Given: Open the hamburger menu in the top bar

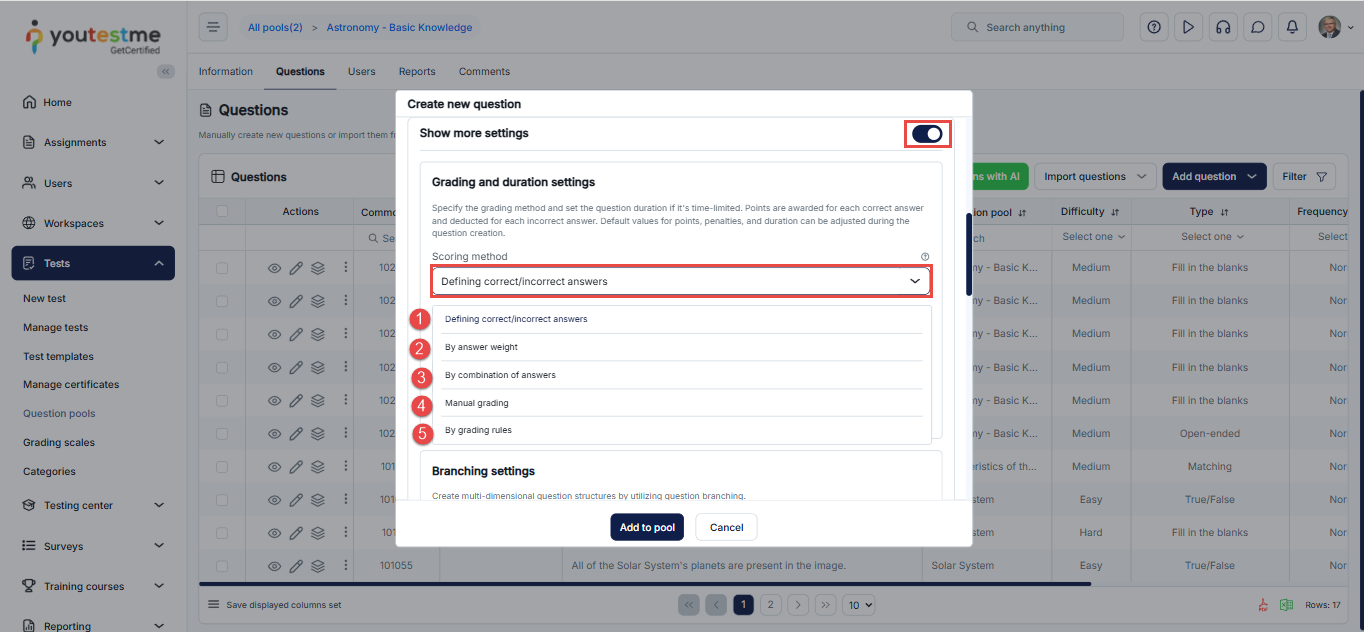Looking at the screenshot, I should click(213, 27).
